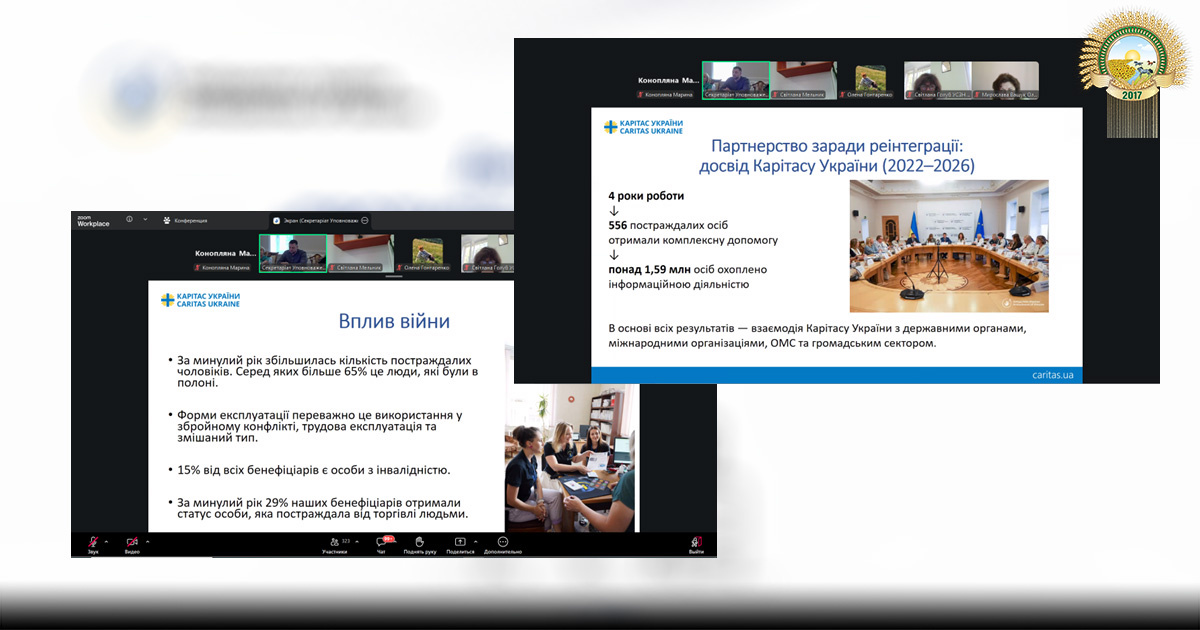Click the Caritas Ukraine logo on left slide
The image size is (1200, 630).
200,299
